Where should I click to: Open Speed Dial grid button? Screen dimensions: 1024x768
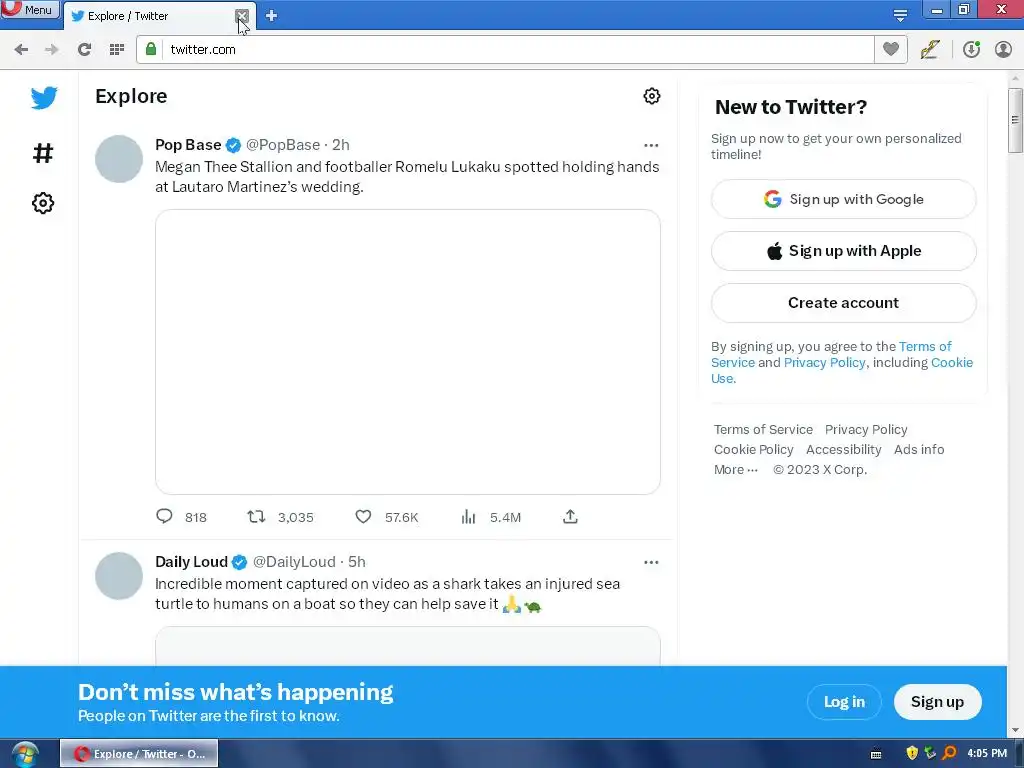pyautogui.click(x=117, y=50)
